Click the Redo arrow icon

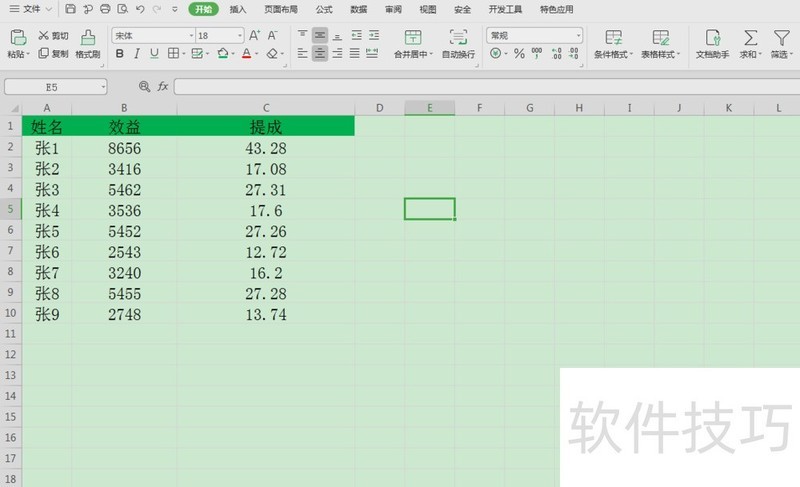pyautogui.click(x=157, y=9)
